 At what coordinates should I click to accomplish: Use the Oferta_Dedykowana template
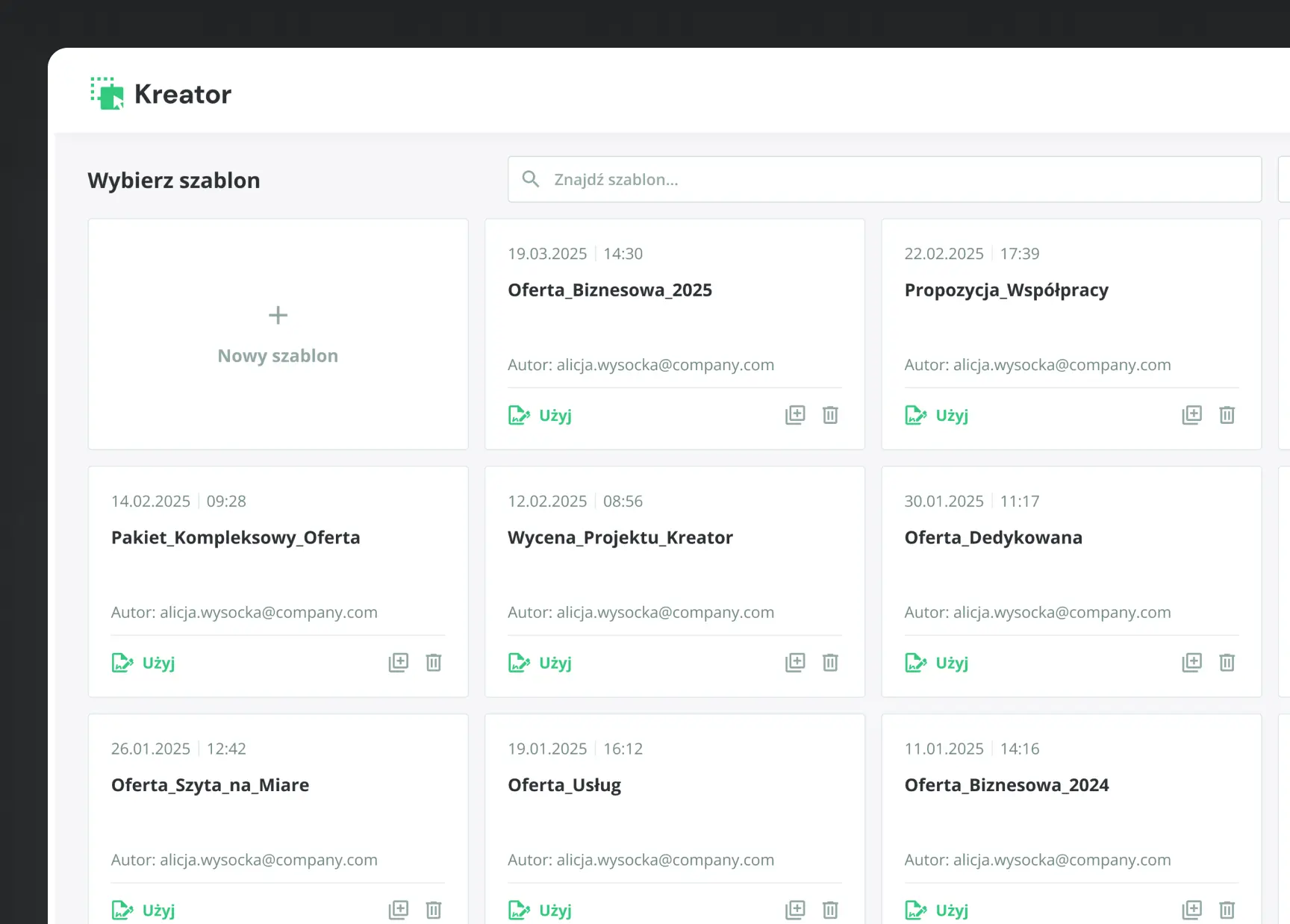coord(937,663)
